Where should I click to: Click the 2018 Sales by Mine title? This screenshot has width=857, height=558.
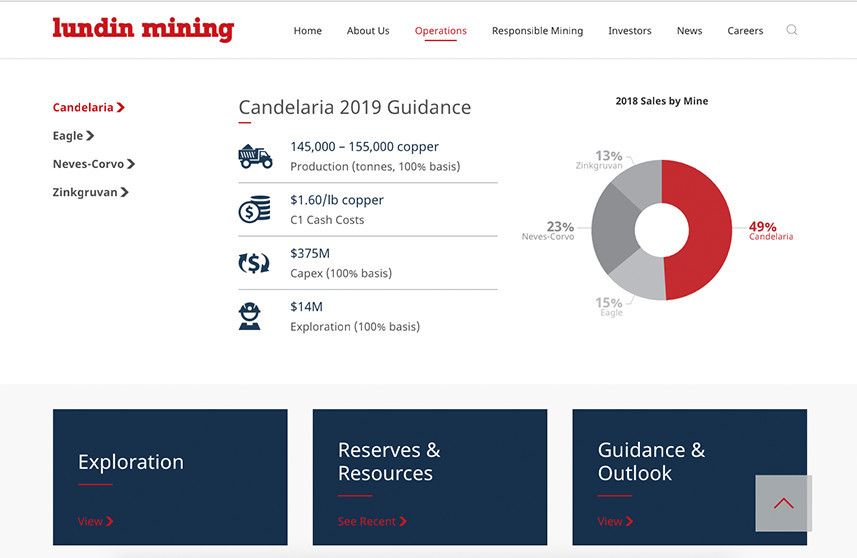pos(661,101)
